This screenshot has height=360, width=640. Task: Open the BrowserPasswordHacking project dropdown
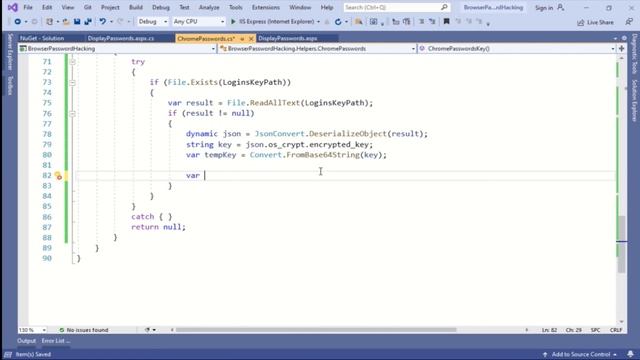(x=118, y=49)
